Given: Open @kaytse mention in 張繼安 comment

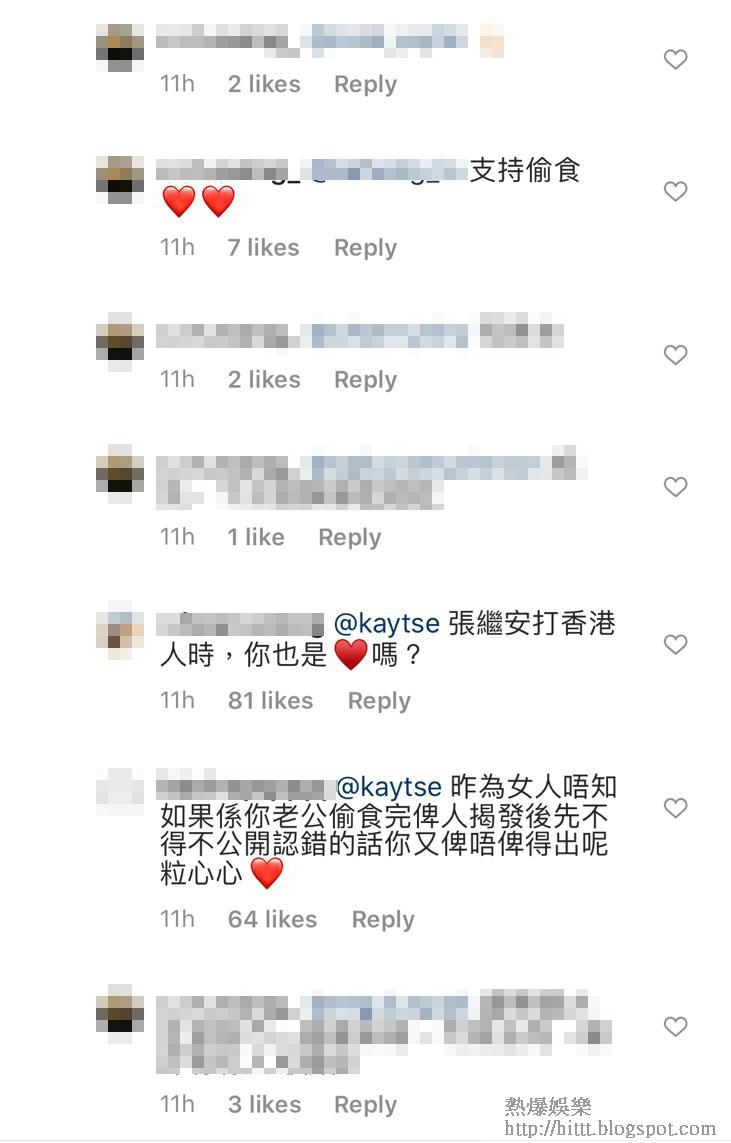Looking at the screenshot, I should tap(386, 624).
